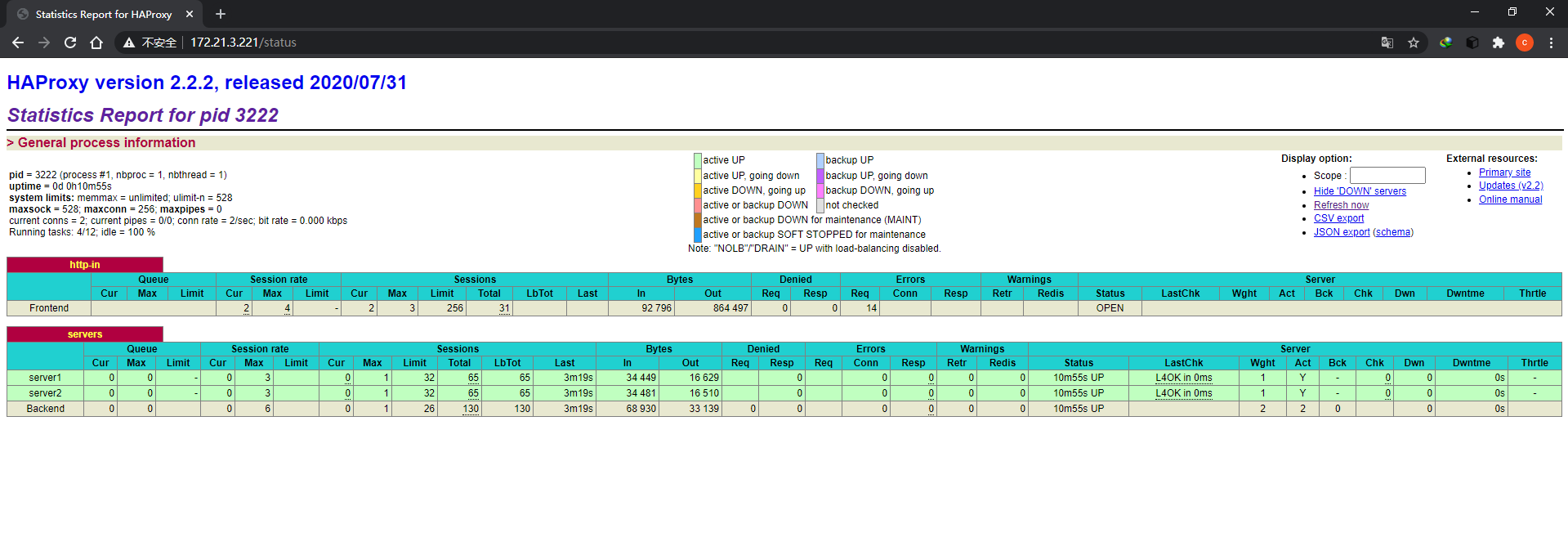
Task: Click the Frontend row label
Action: click(49, 308)
